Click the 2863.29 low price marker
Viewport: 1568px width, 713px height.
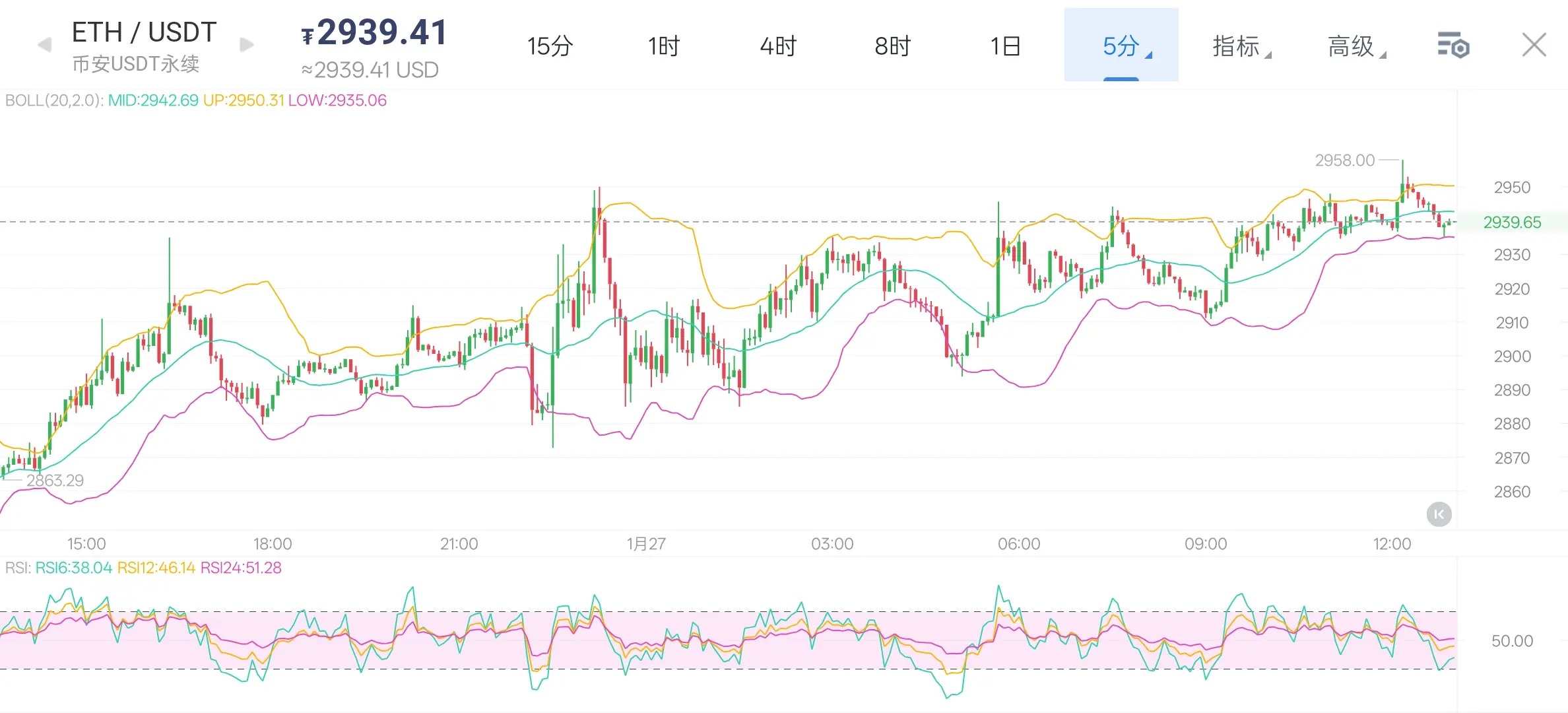55,480
